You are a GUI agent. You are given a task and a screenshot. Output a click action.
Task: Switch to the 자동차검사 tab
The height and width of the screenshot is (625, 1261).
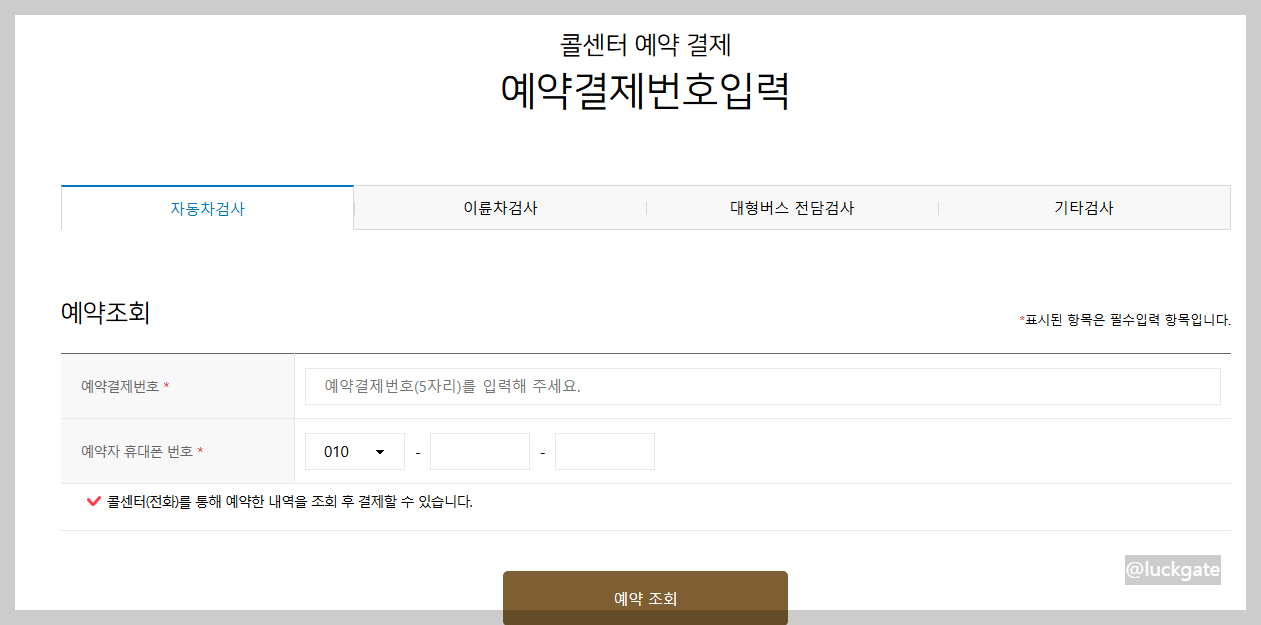point(207,208)
